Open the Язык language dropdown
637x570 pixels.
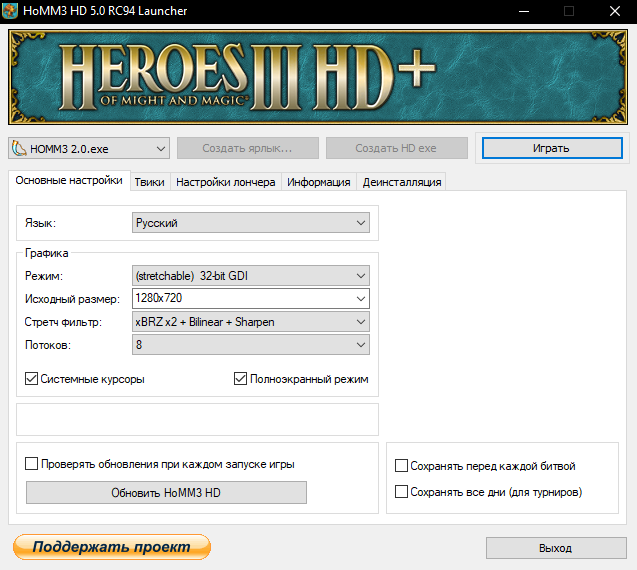pos(251,223)
